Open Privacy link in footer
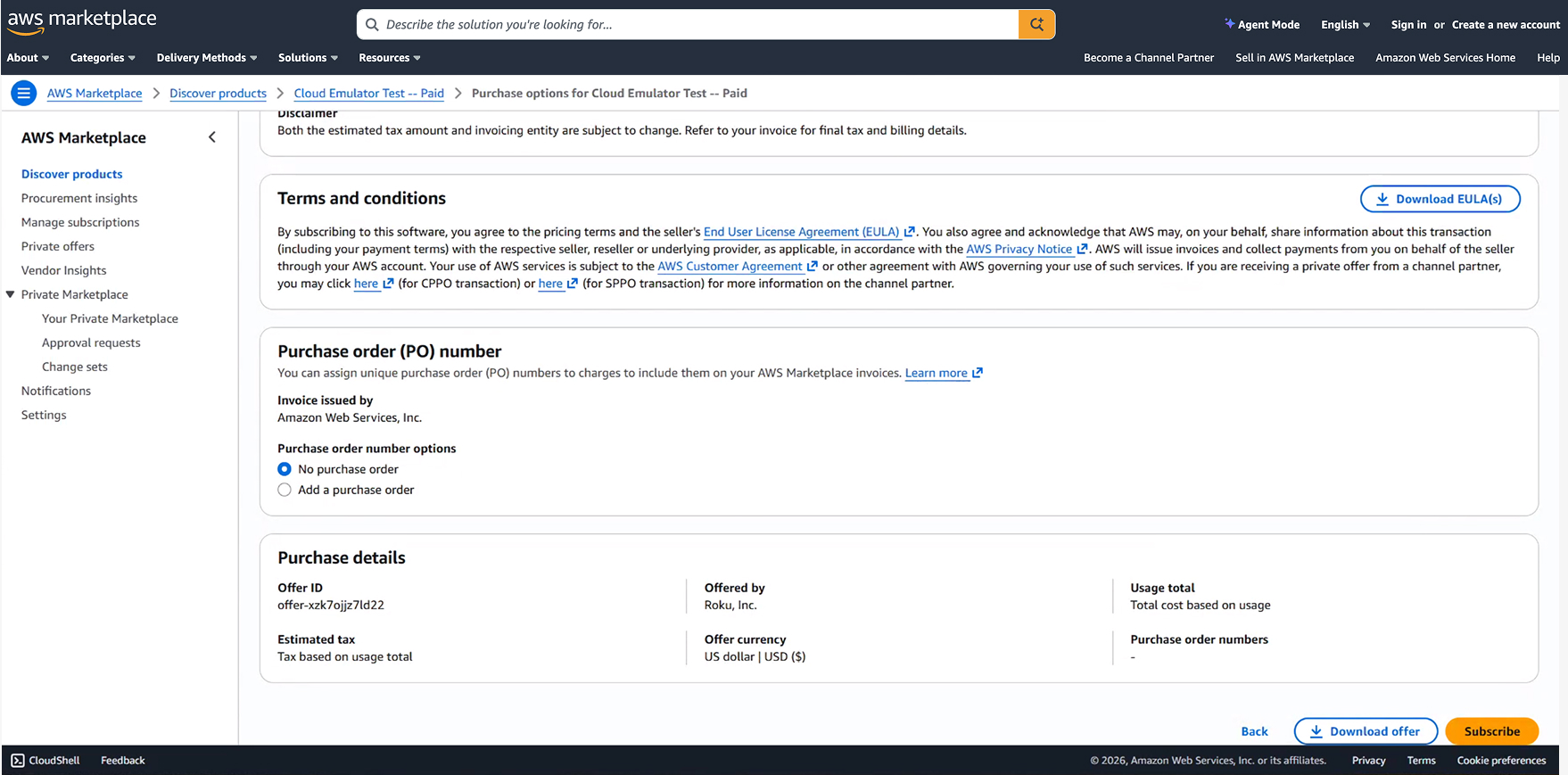 click(x=1368, y=761)
